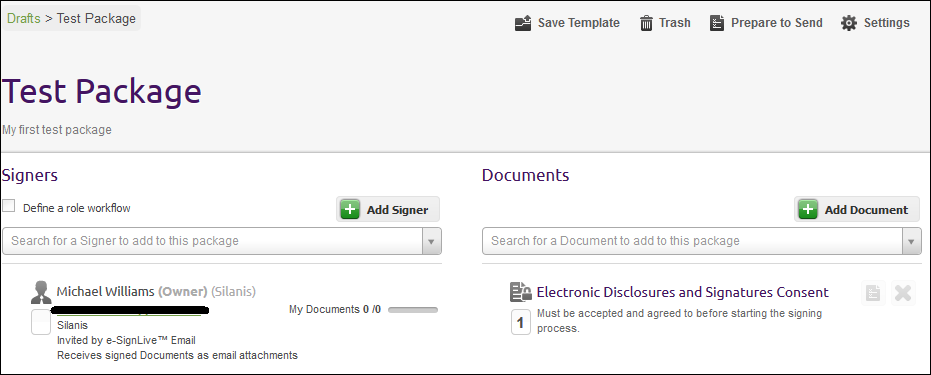This screenshot has width=931, height=375.
Task: Go to Drafts breadcrumb link
Action: click(24, 18)
